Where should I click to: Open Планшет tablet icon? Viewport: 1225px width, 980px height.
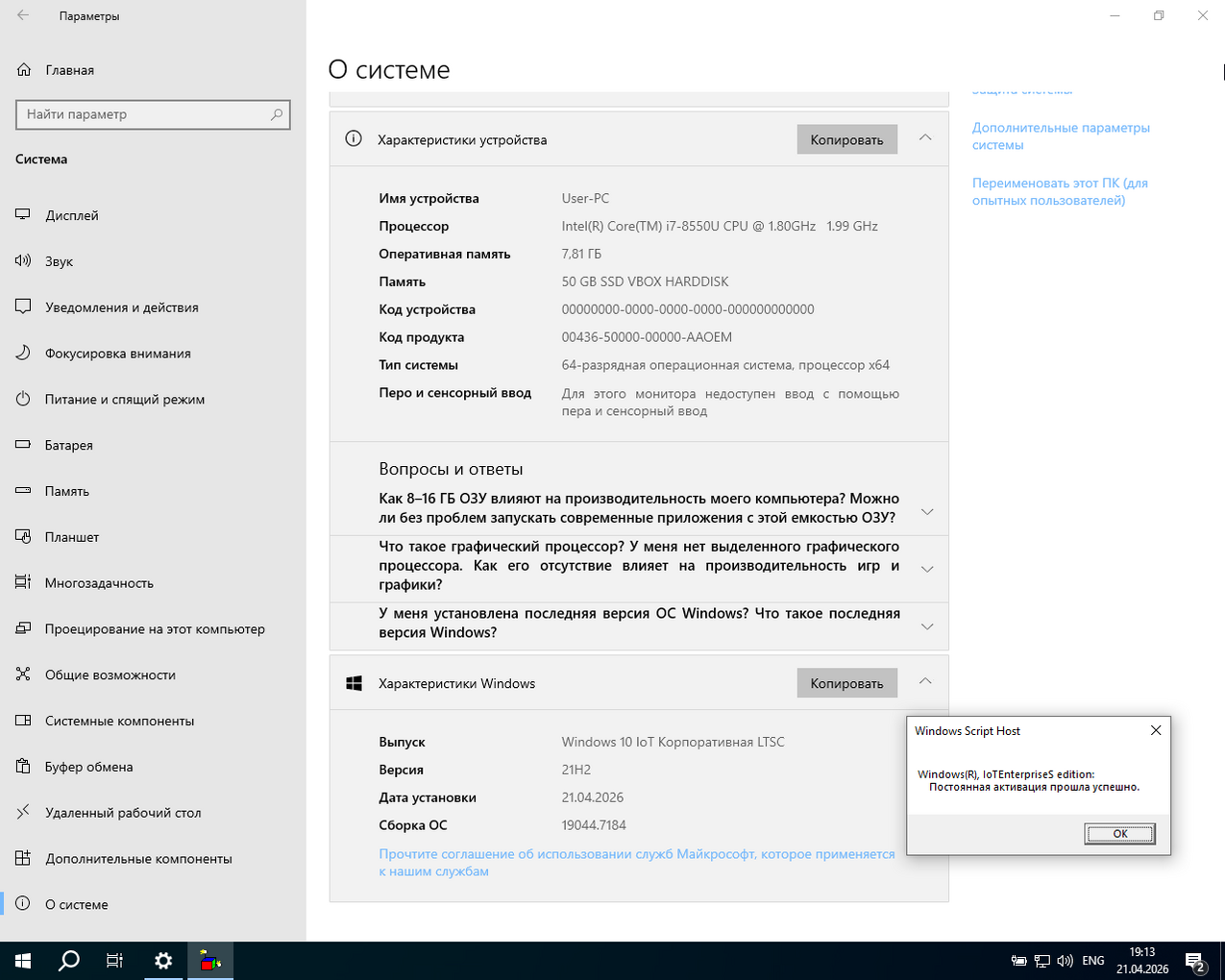point(23,537)
